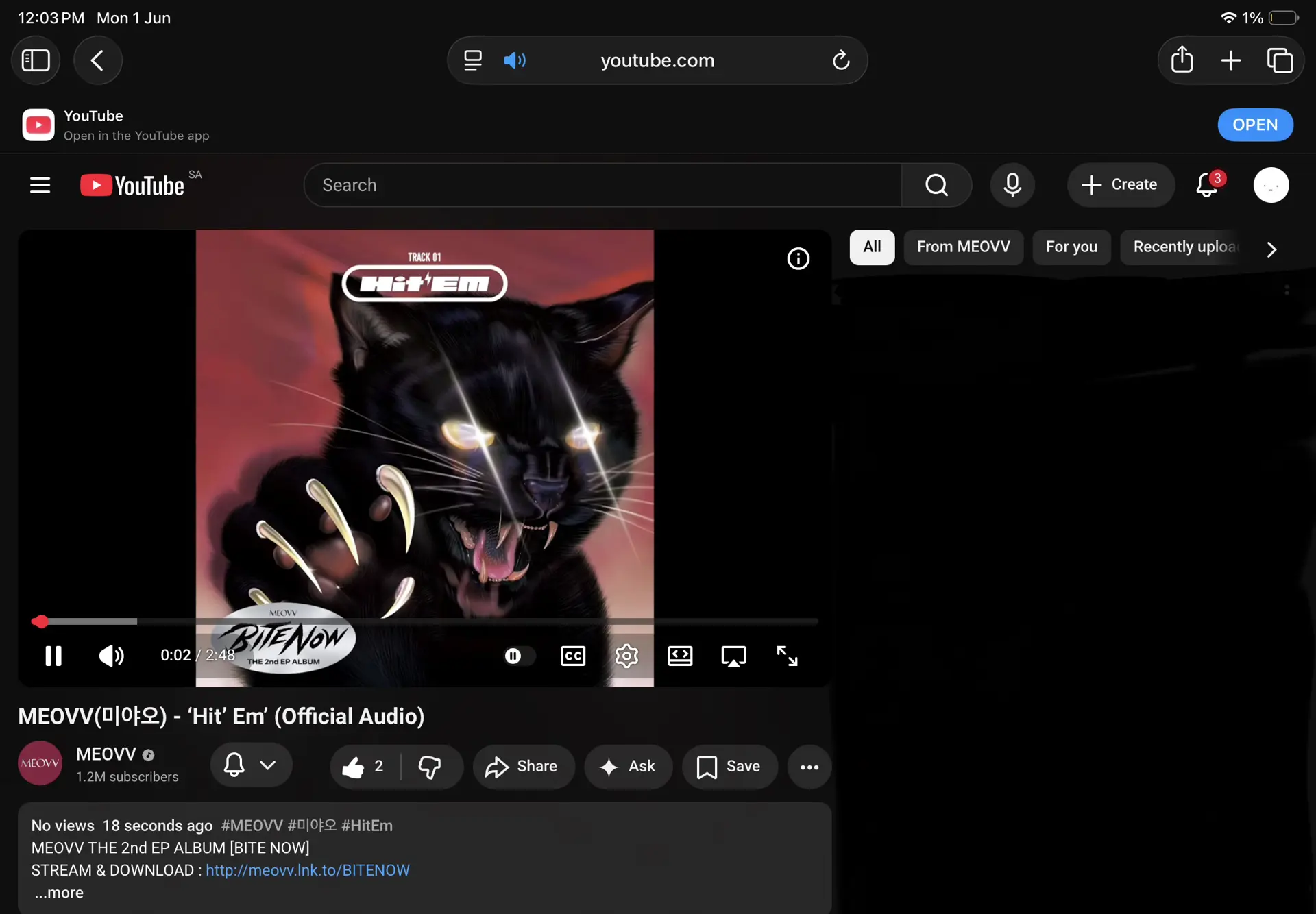Toggle autoplay switch in player
This screenshot has width=1316, height=914.
519,656
